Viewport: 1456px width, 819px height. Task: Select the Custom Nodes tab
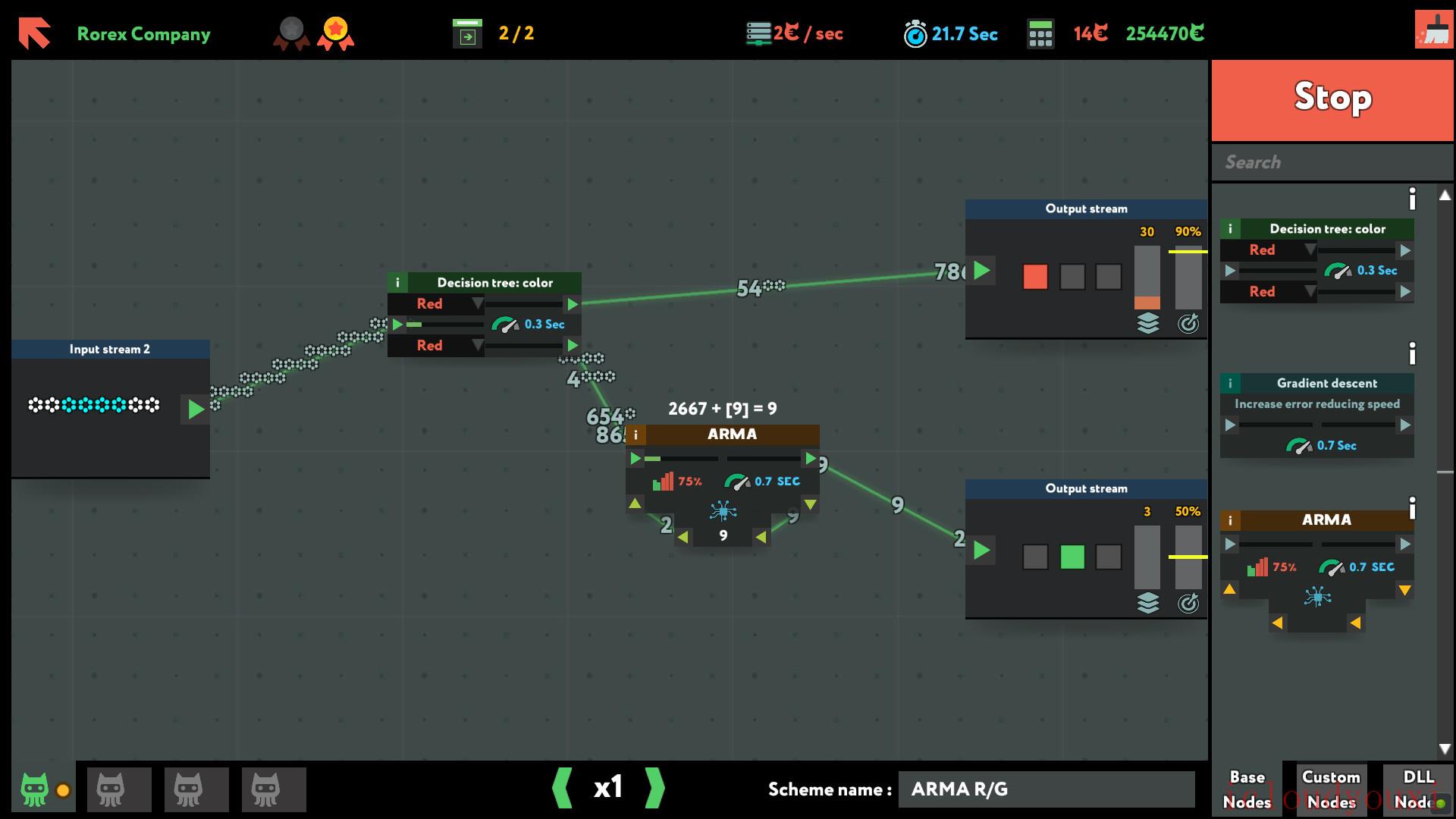click(1329, 789)
